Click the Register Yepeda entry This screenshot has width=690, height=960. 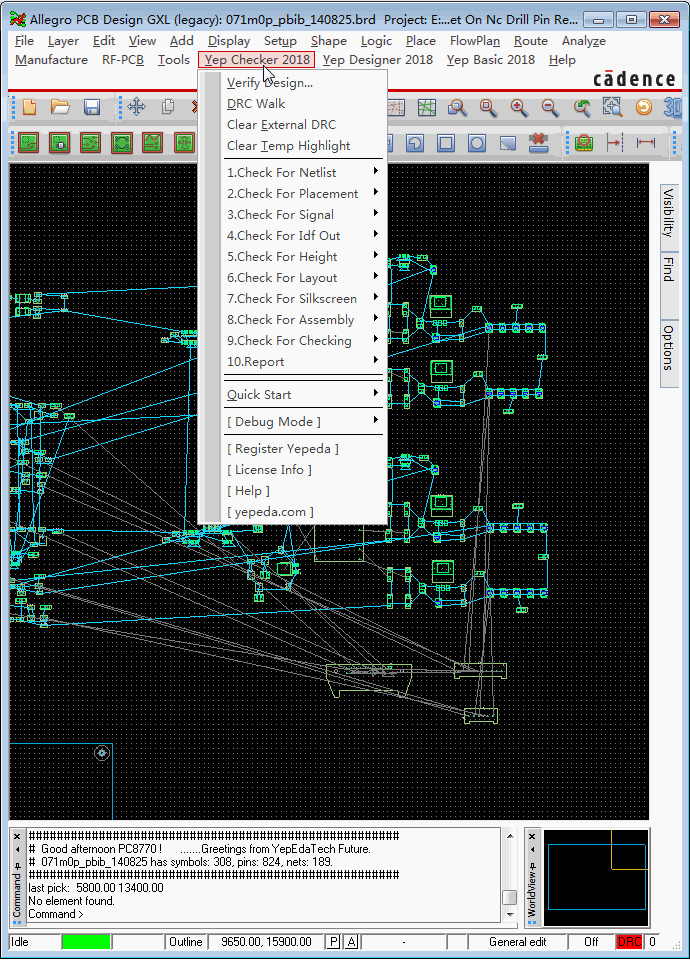point(282,448)
